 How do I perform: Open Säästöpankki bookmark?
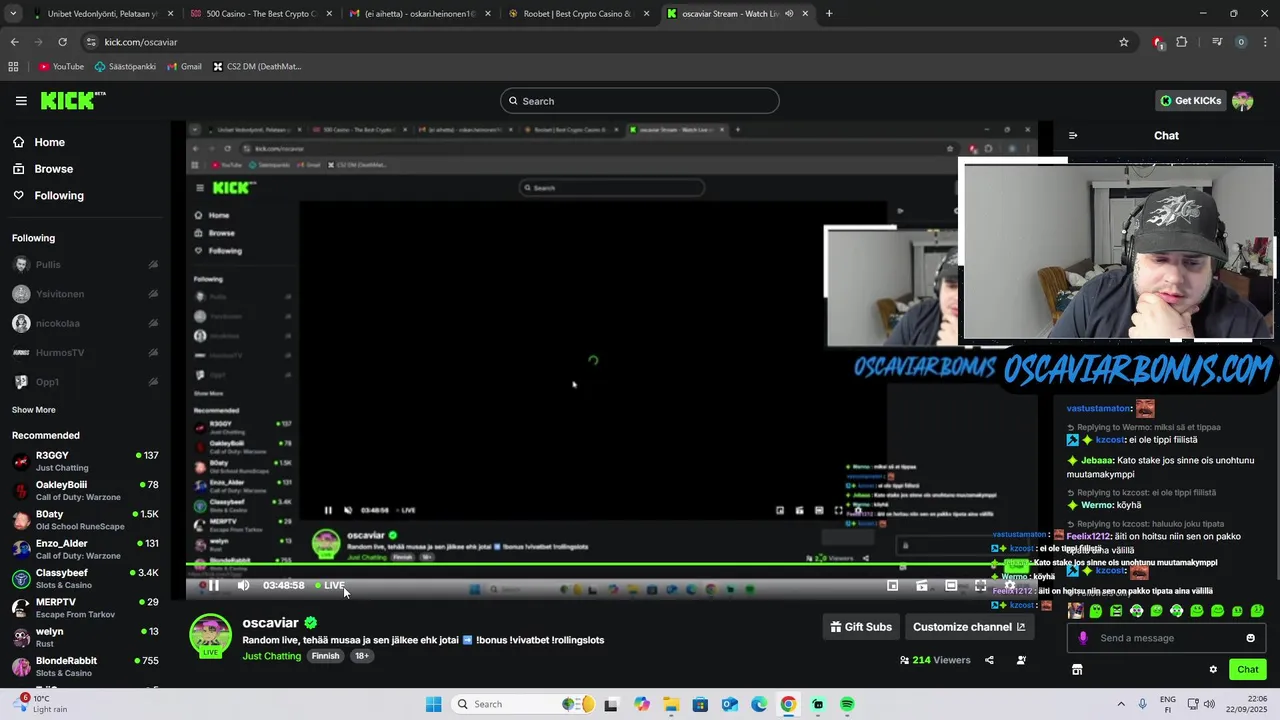pos(125,67)
